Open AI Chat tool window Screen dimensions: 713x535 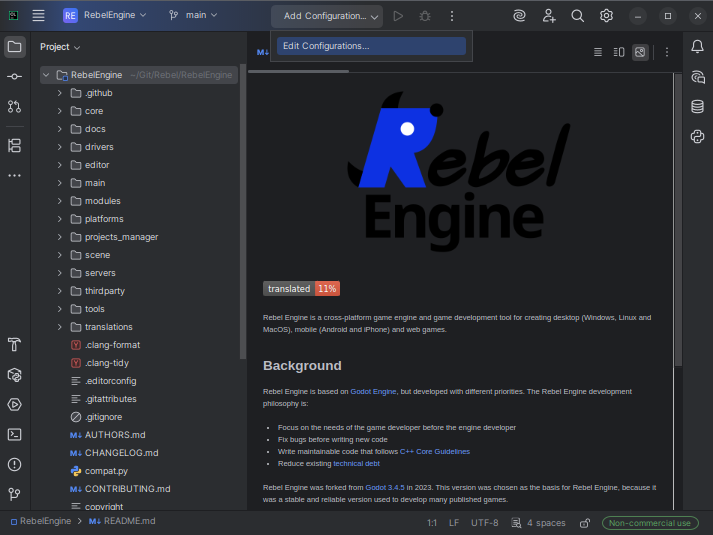point(698,77)
